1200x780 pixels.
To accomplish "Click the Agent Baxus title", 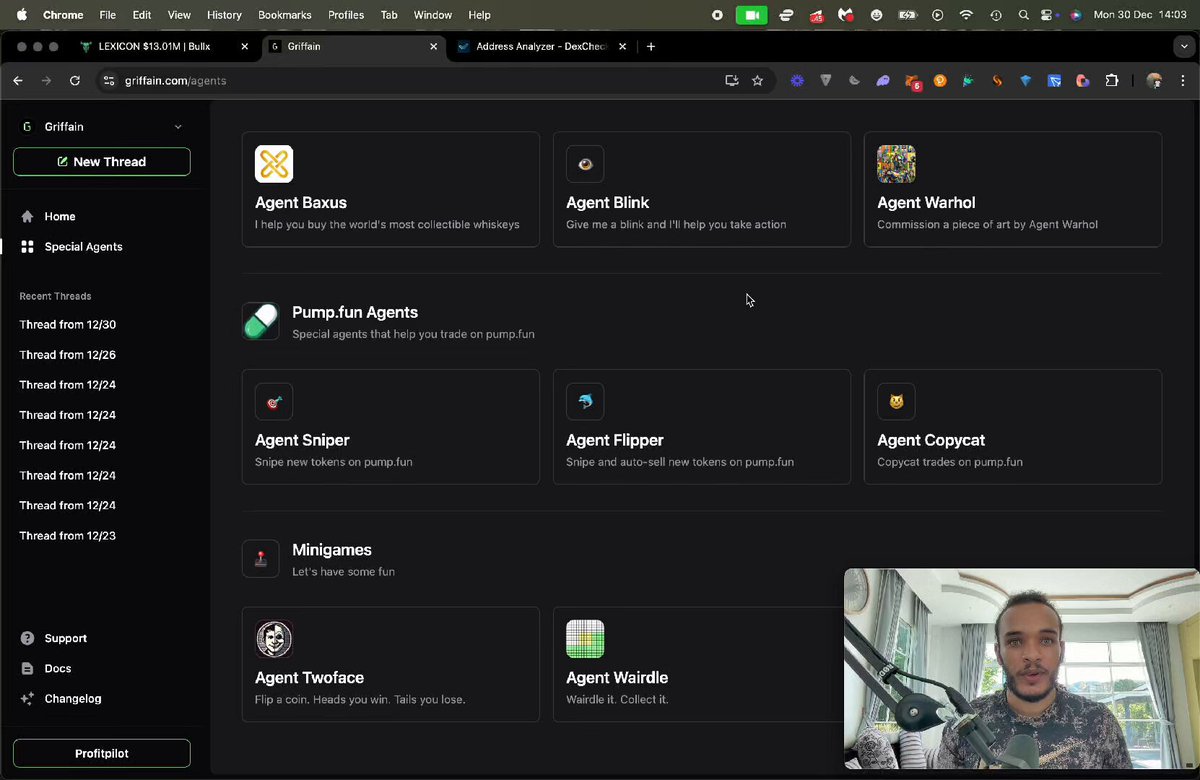I will click(x=301, y=202).
